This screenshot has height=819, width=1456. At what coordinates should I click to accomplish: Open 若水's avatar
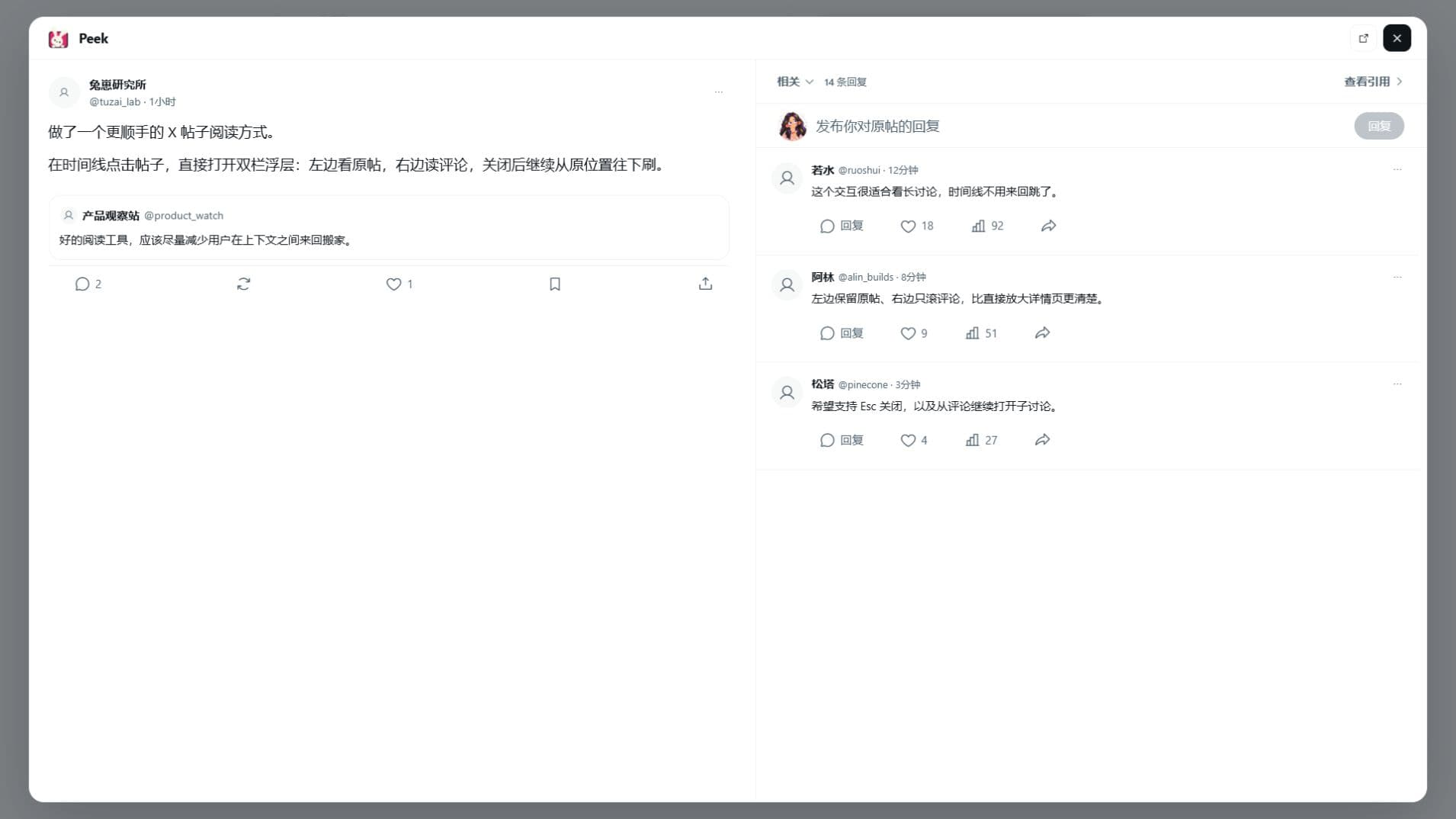pos(787,178)
